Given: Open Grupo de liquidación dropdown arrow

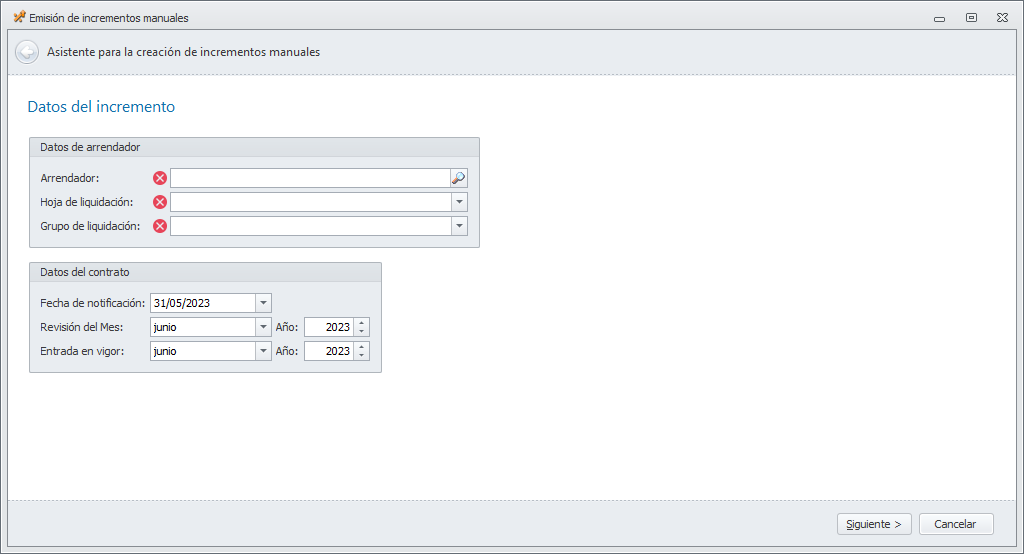Looking at the screenshot, I should click(x=459, y=226).
